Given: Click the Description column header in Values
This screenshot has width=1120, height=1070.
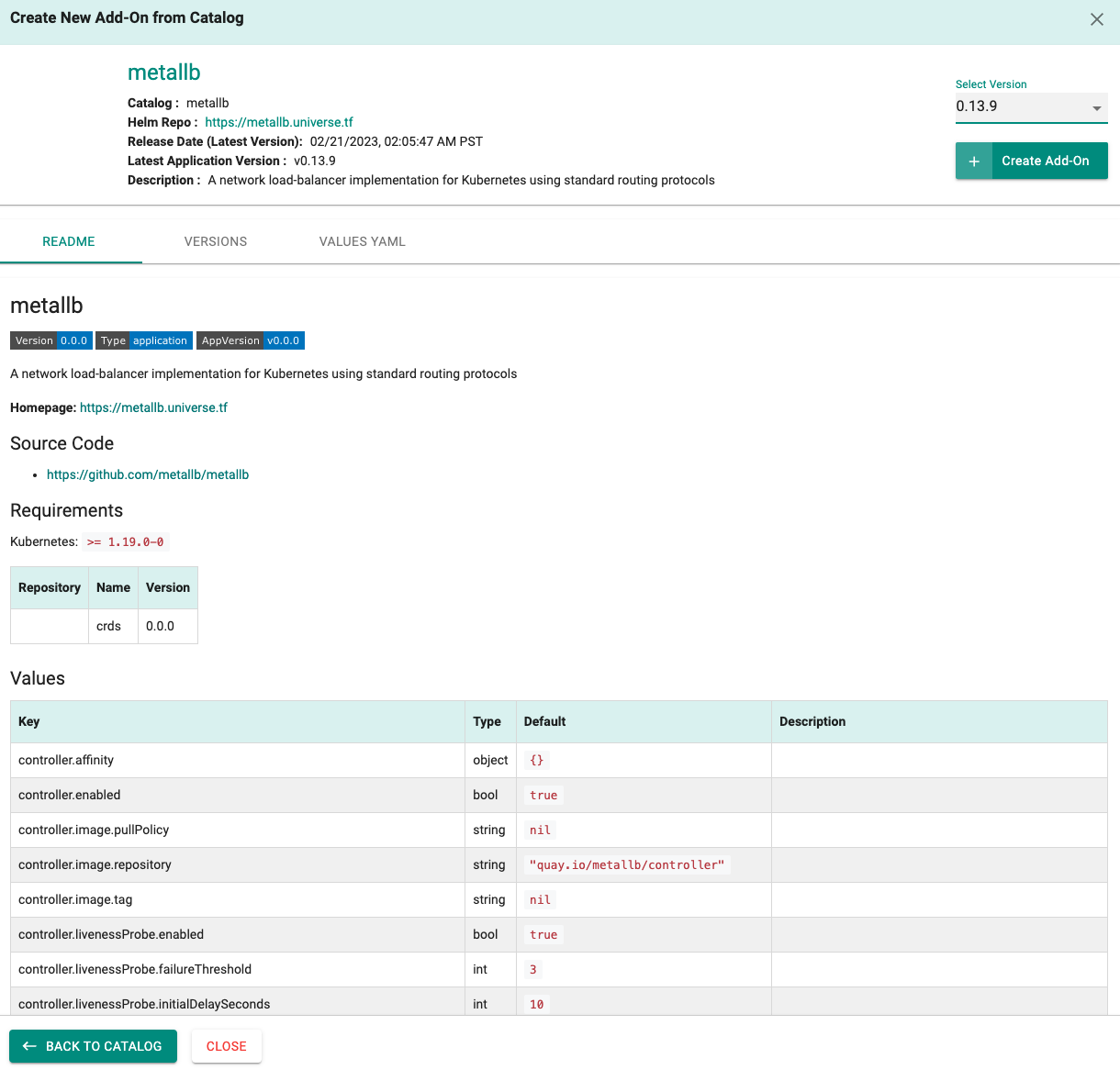Looking at the screenshot, I should point(939,721).
